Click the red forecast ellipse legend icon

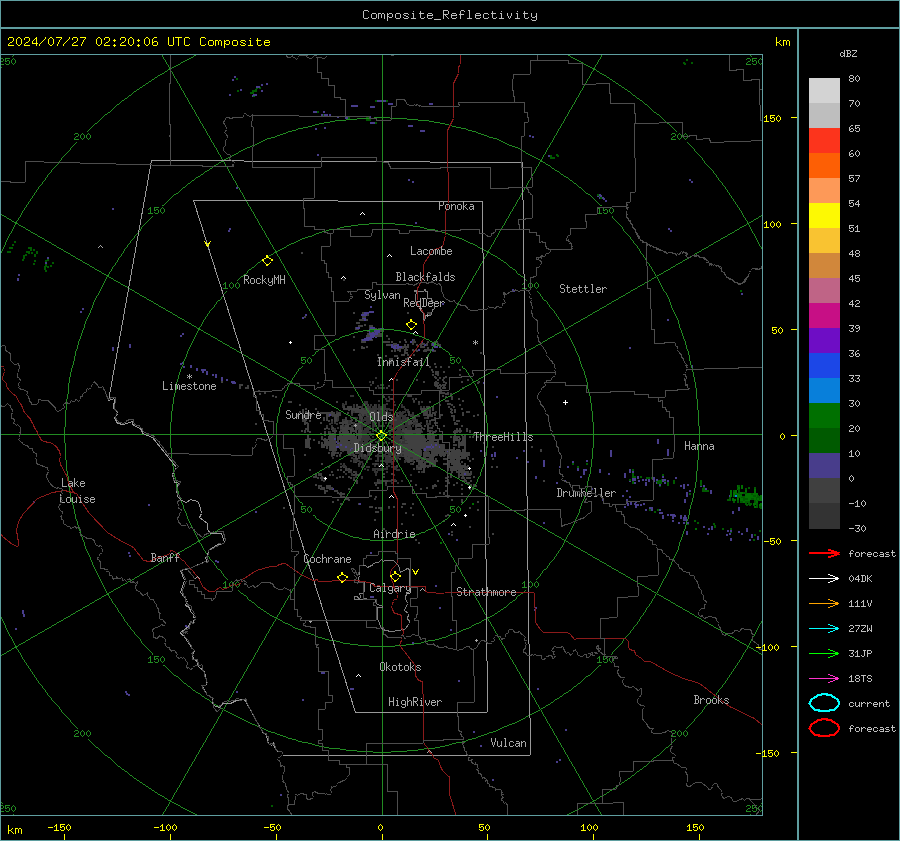tap(824, 728)
